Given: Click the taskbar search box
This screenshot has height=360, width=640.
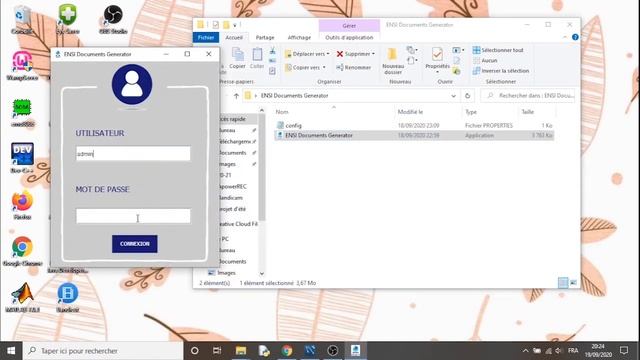Looking at the screenshot, I should point(103,351).
